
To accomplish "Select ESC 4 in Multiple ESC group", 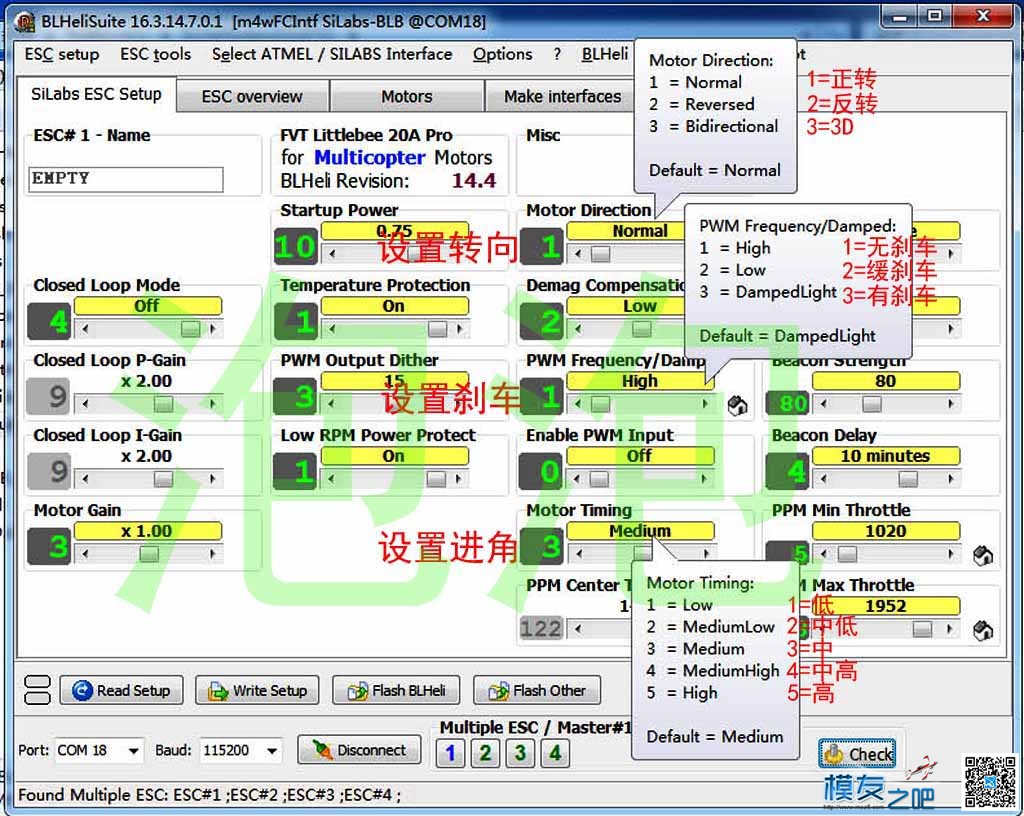I will (x=555, y=753).
